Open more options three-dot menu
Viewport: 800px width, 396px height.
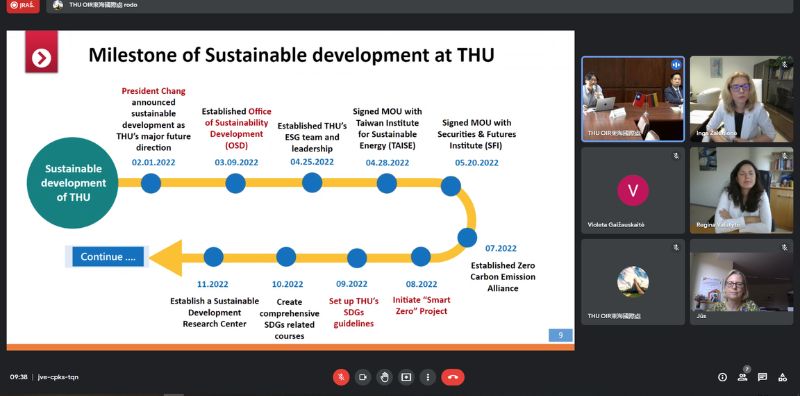coord(428,377)
